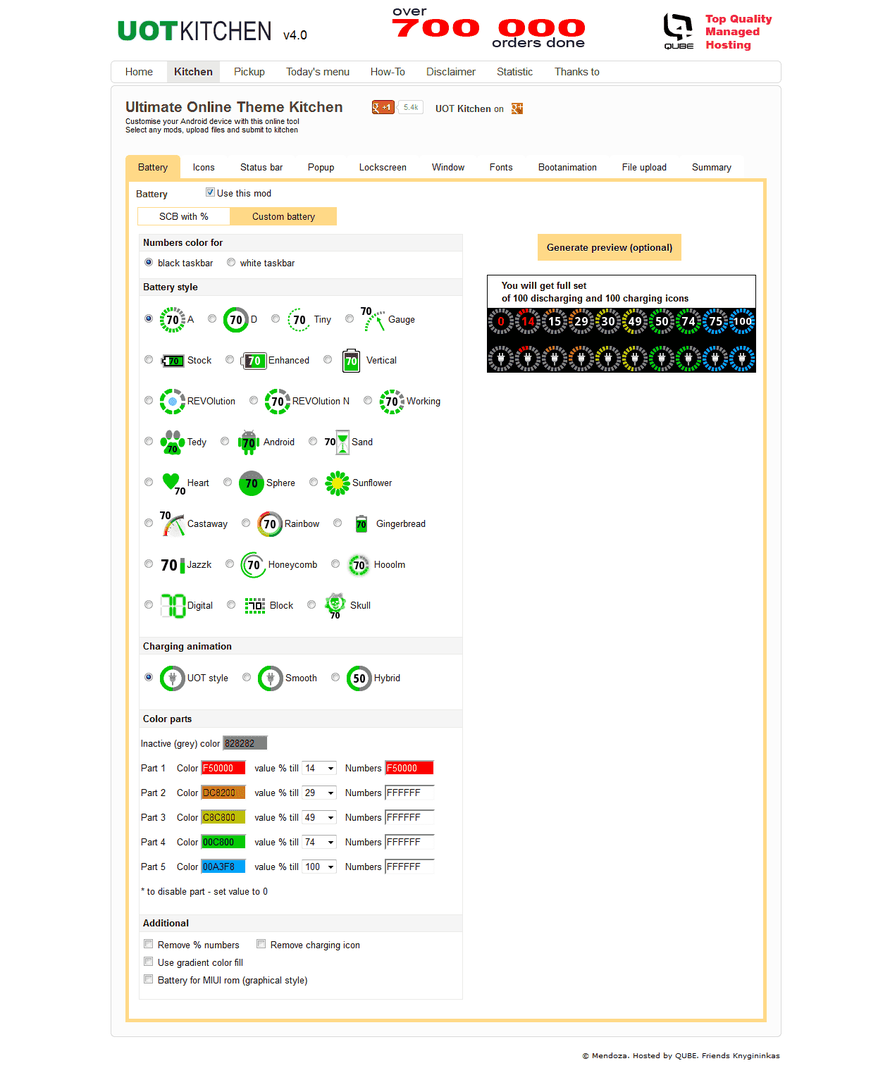
Task: Click the Castaway gauge icon
Action: (x=172, y=523)
